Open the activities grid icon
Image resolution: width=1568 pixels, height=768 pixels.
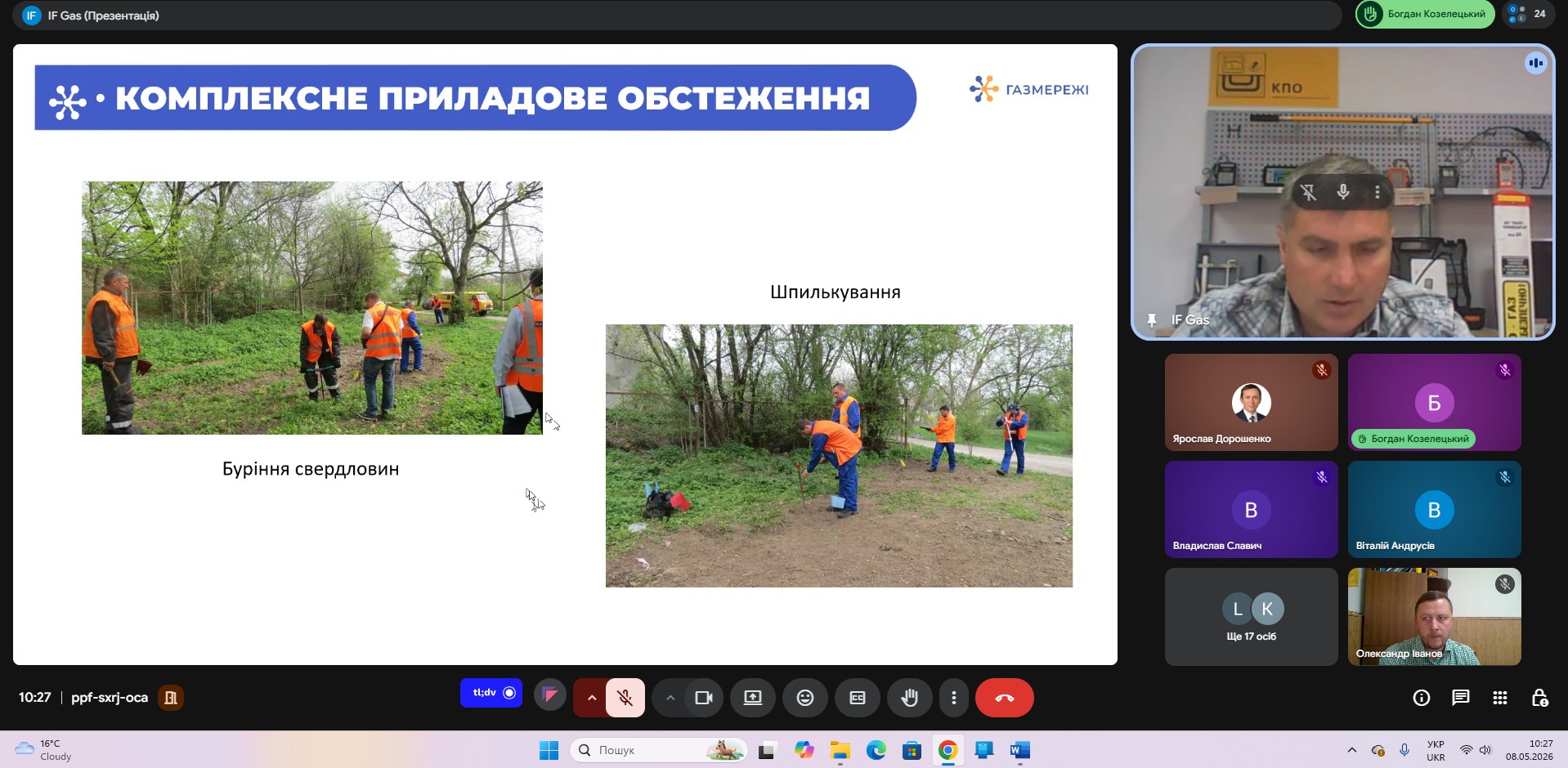pyautogui.click(x=1500, y=698)
